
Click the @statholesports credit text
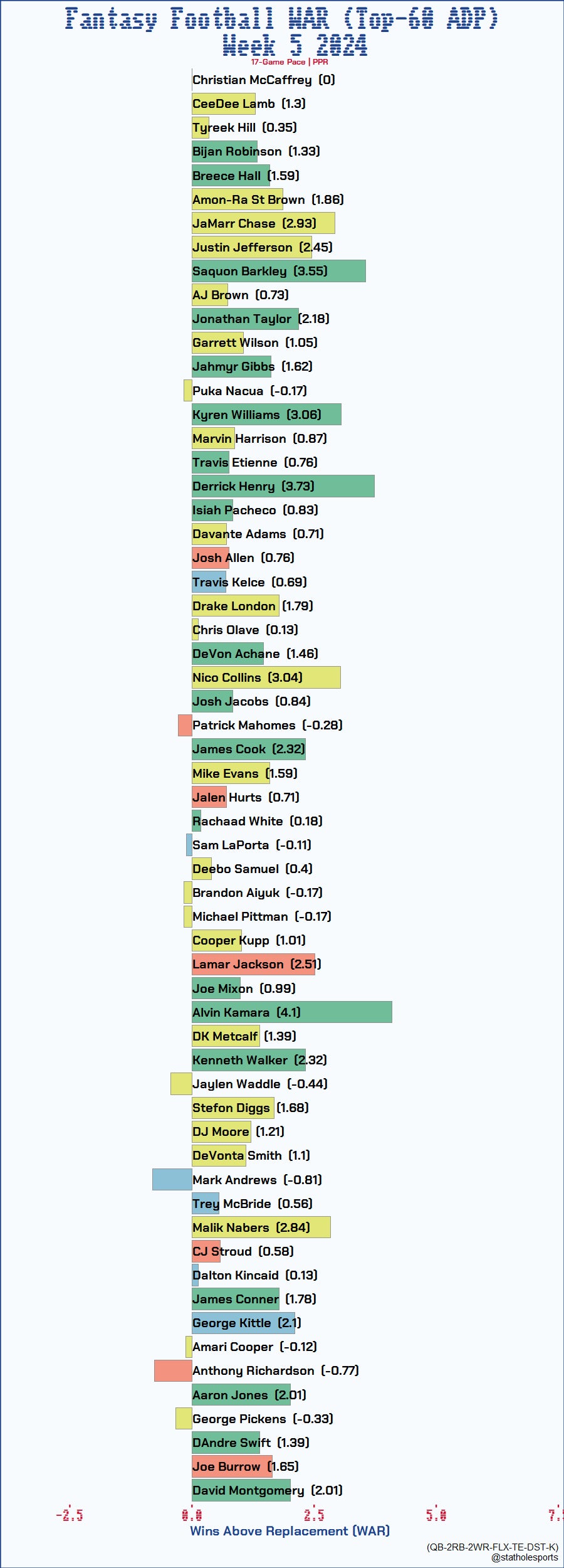tap(525, 1557)
